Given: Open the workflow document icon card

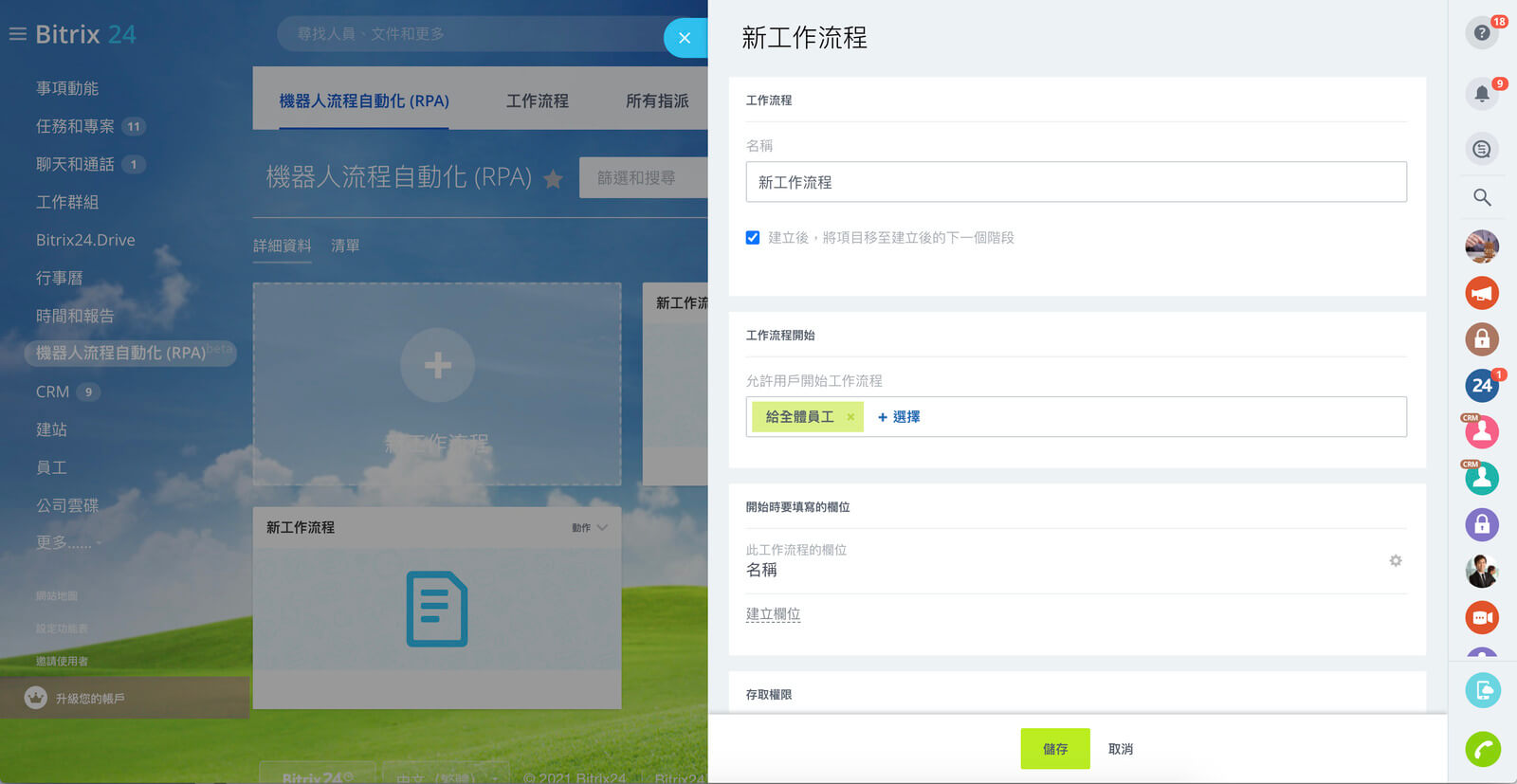Looking at the screenshot, I should click(x=437, y=609).
